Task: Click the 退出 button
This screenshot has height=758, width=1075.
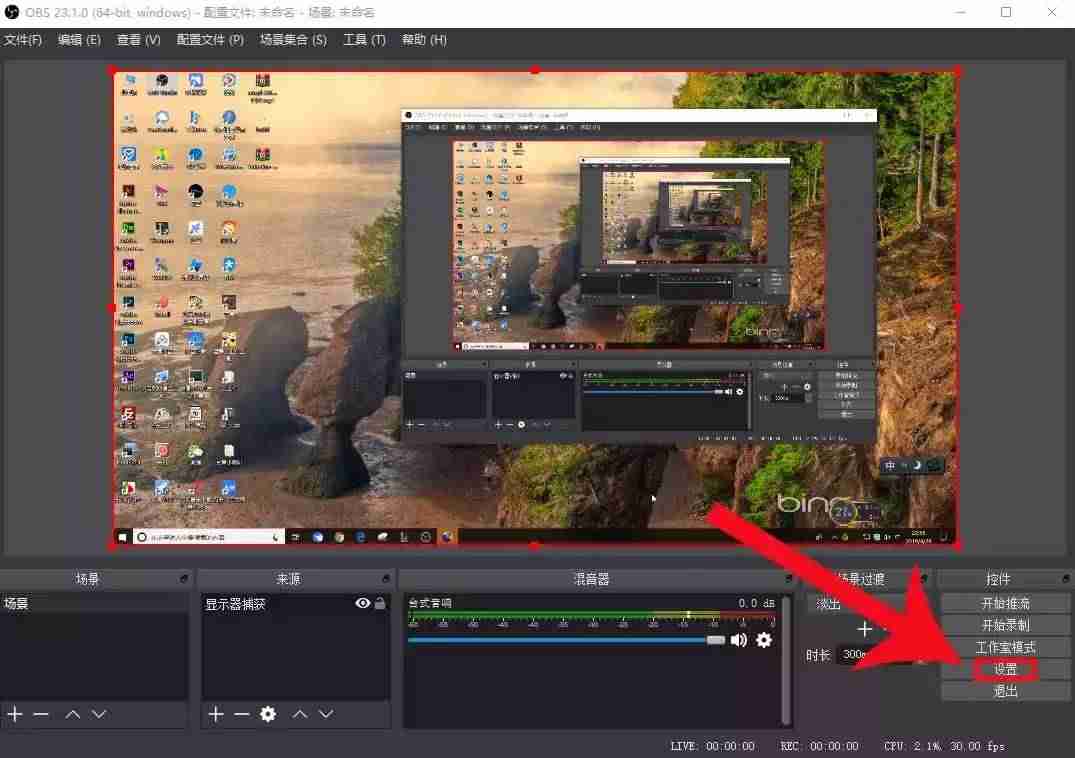Action: [1005, 691]
